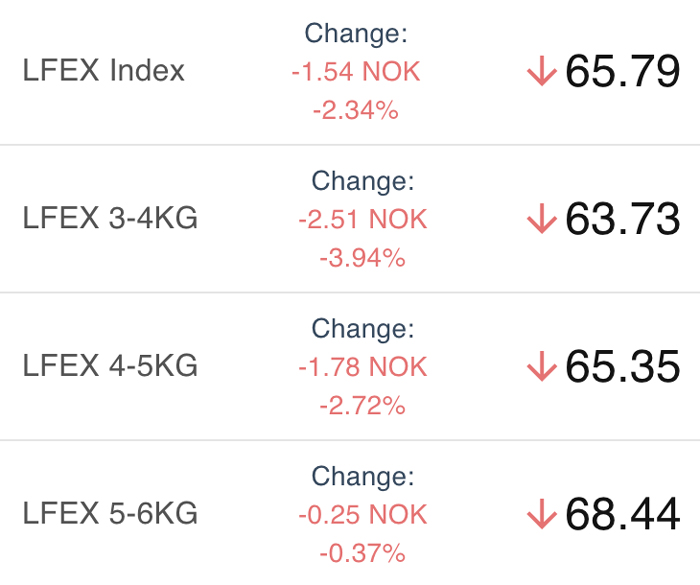700x585 pixels.
Task: Click the 68.44 price value
Action: (622, 514)
